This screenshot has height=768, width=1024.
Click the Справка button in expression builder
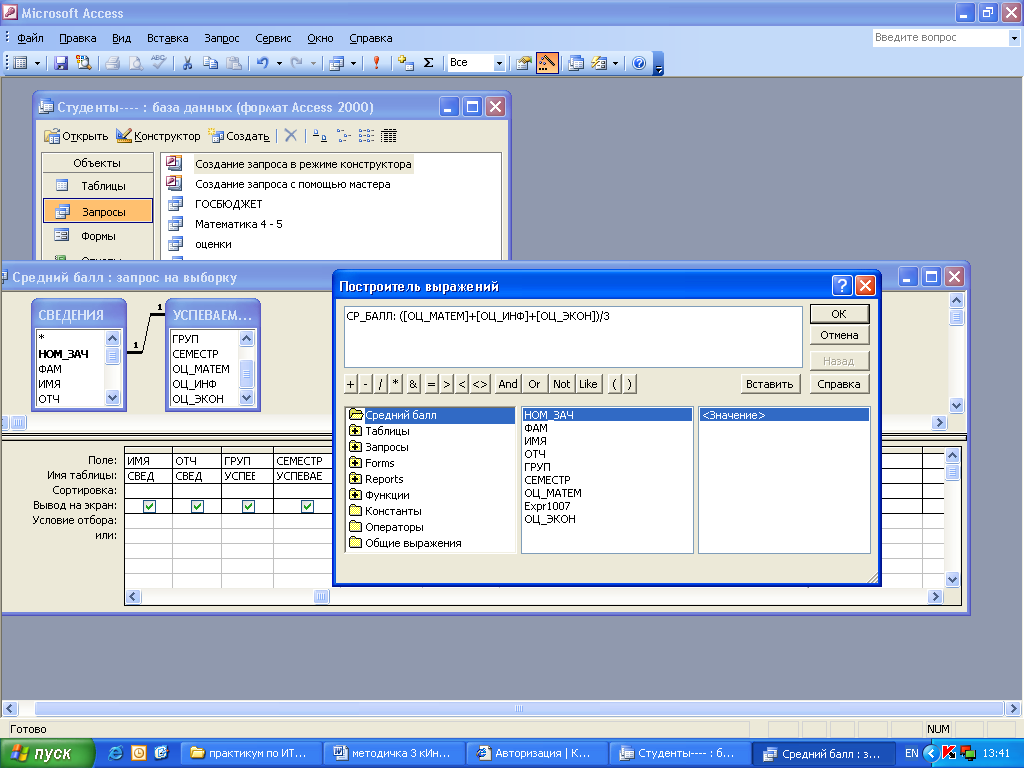click(839, 384)
